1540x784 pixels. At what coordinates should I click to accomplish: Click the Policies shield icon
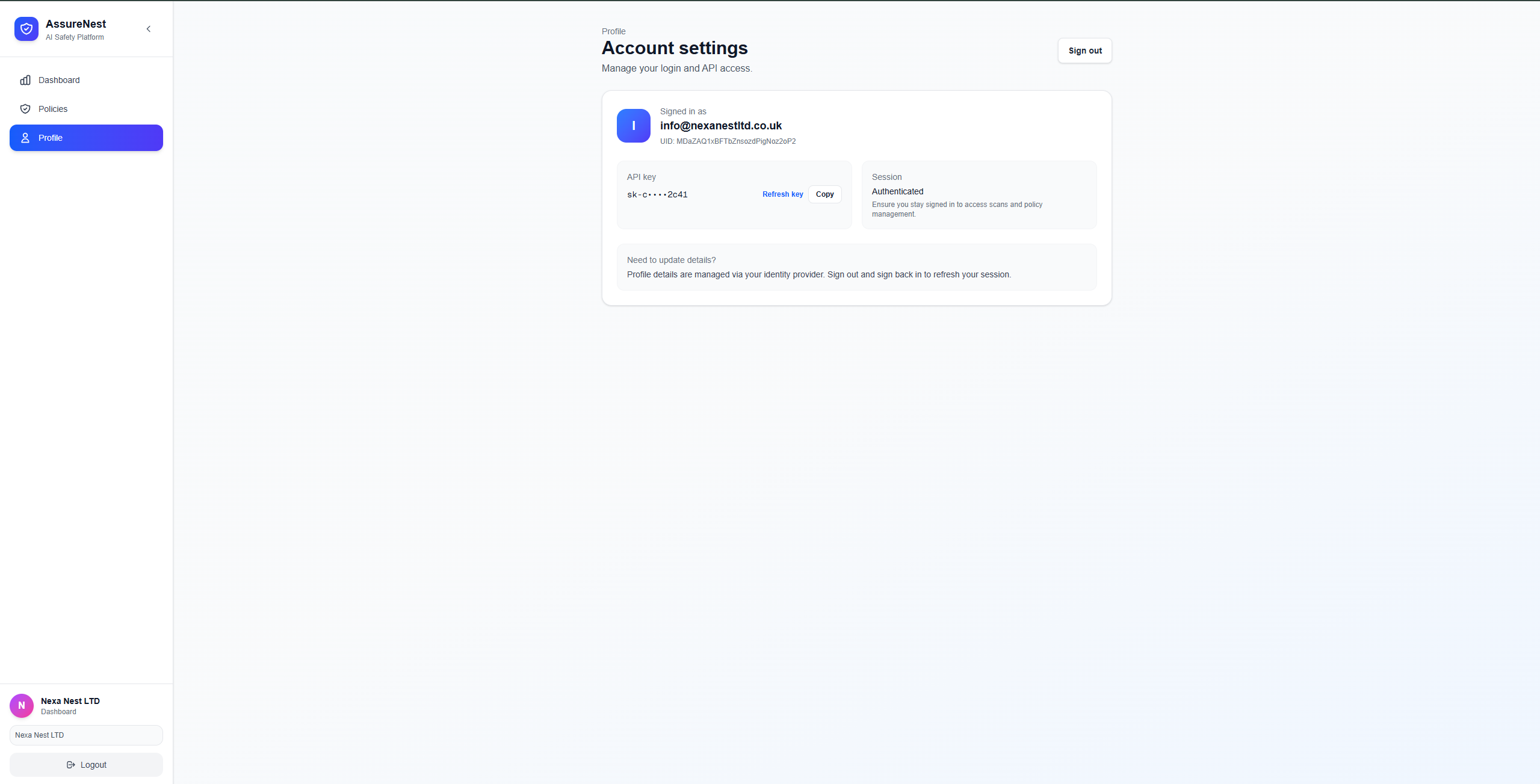25,109
